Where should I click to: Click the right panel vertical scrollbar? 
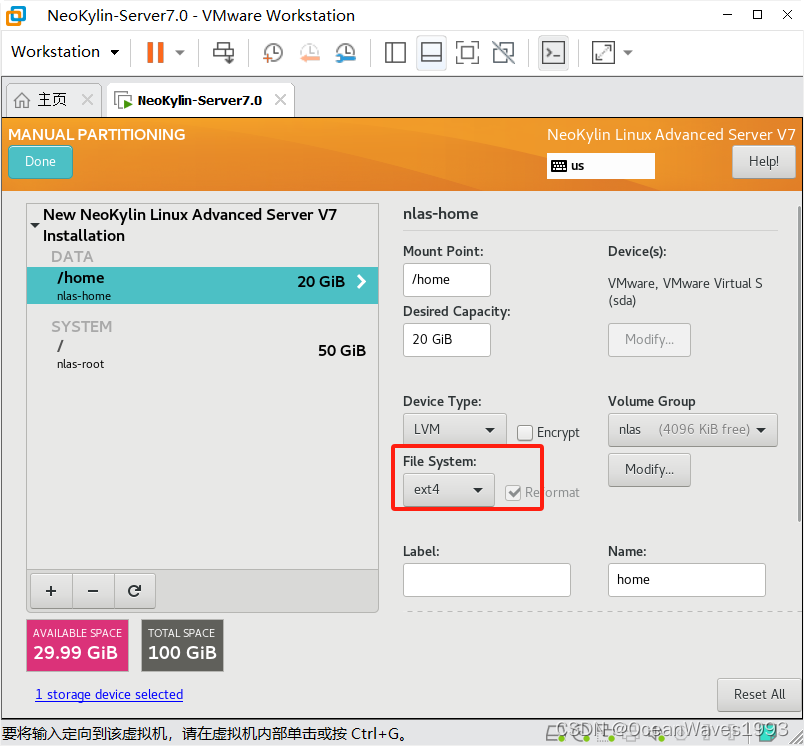click(x=799, y=364)
